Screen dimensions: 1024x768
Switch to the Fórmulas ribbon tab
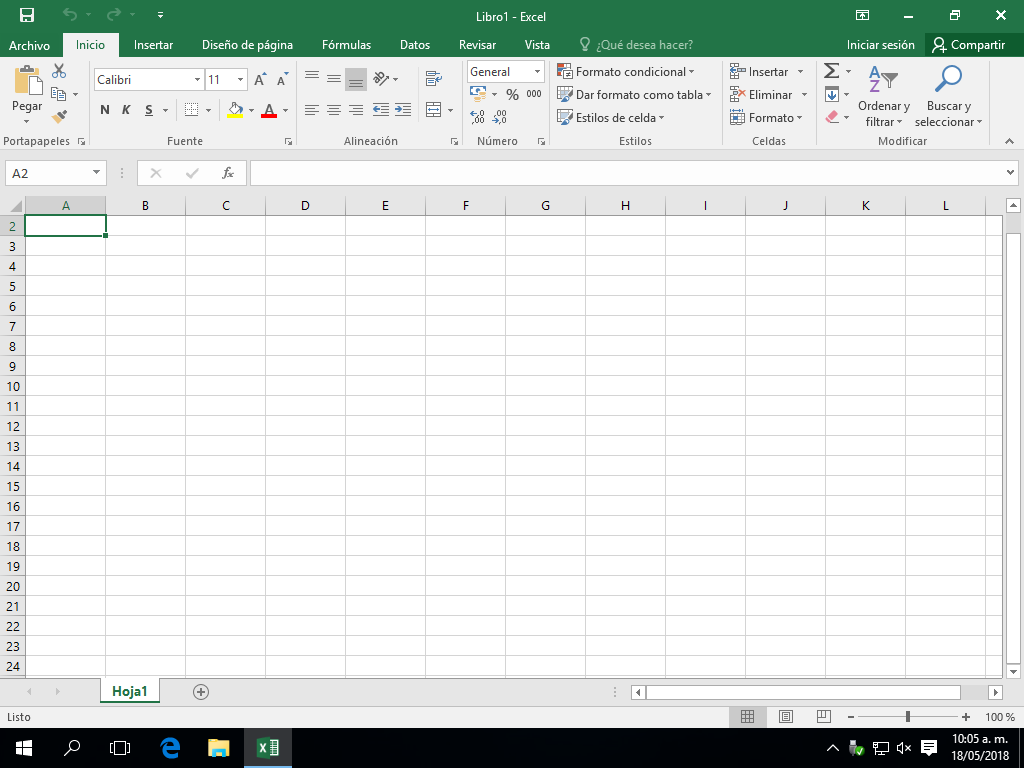[346, 45]
